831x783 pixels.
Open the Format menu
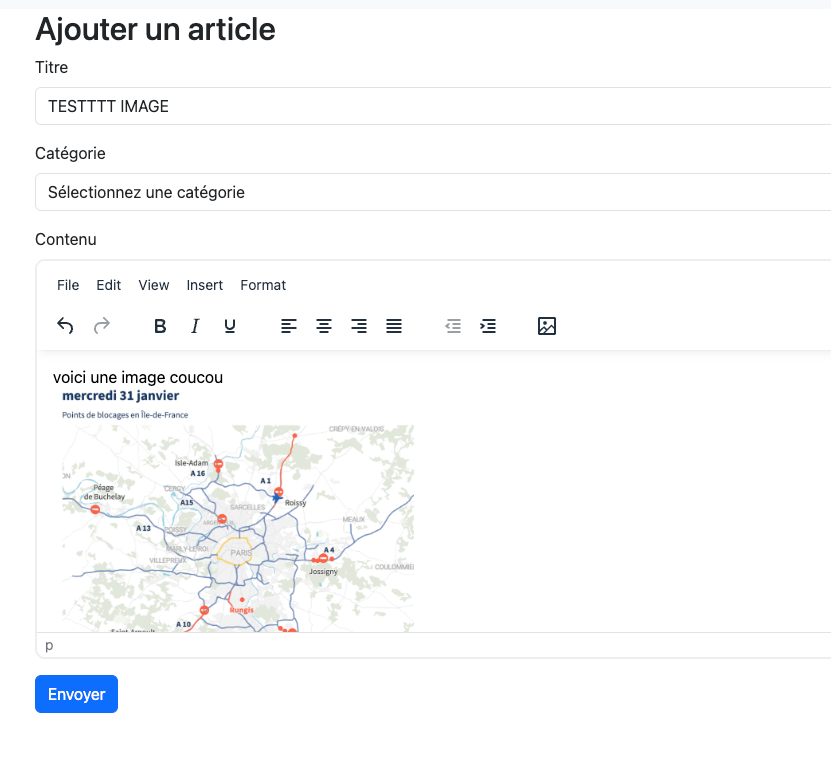tap(263, 285)
